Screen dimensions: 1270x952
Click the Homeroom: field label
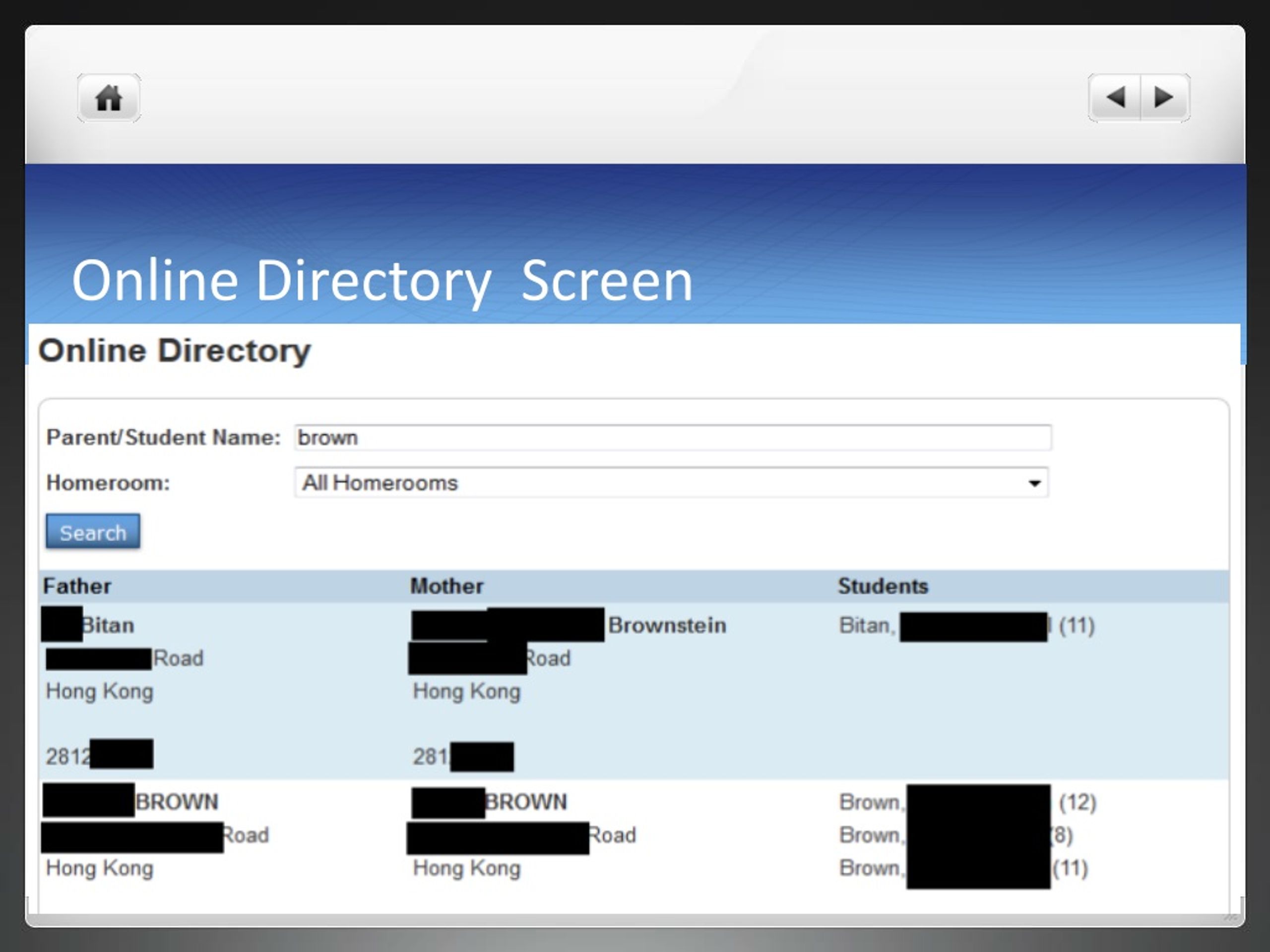(x=108, y=482)
